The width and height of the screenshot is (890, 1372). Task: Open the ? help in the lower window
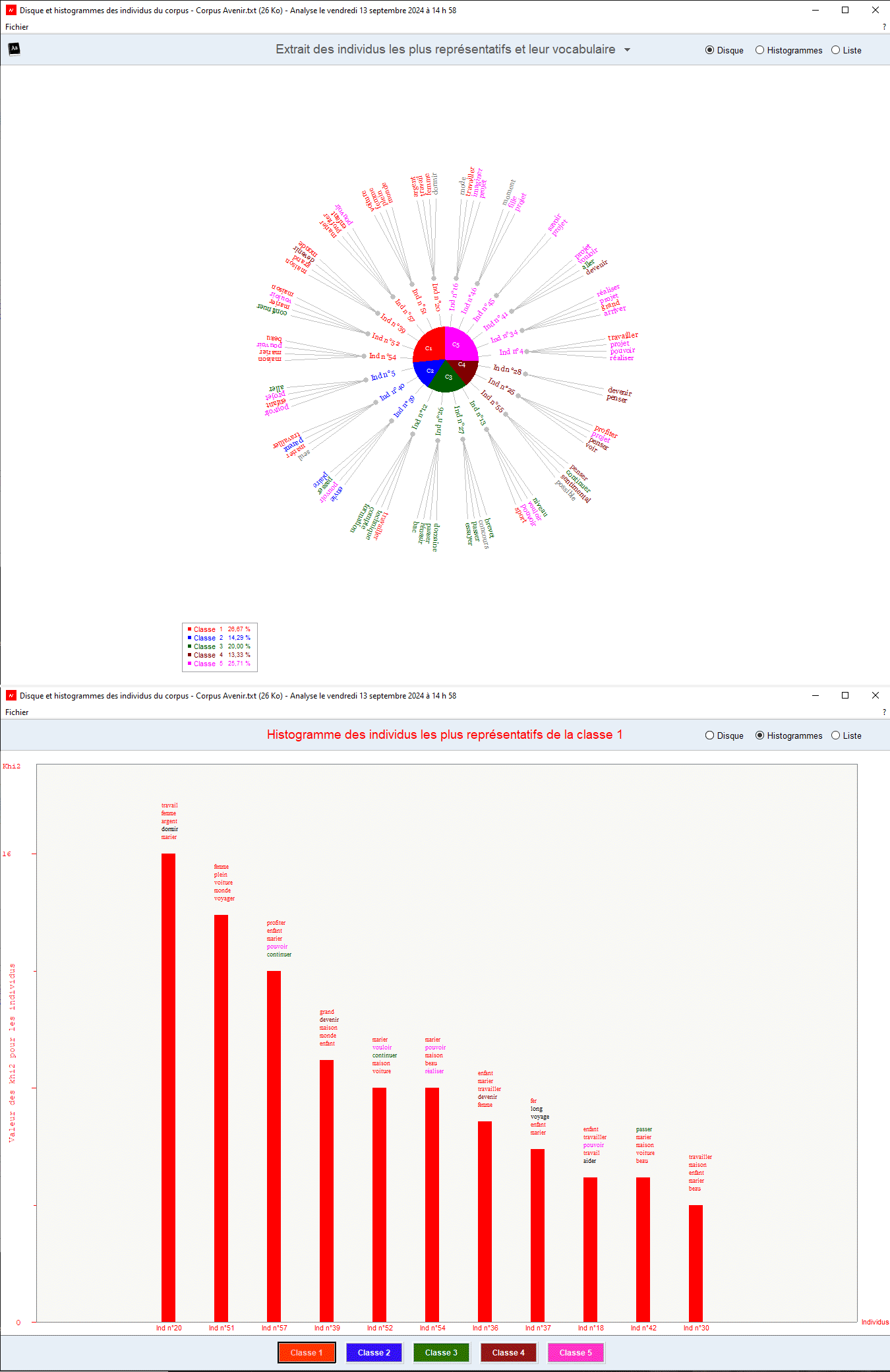coord(884,712)
